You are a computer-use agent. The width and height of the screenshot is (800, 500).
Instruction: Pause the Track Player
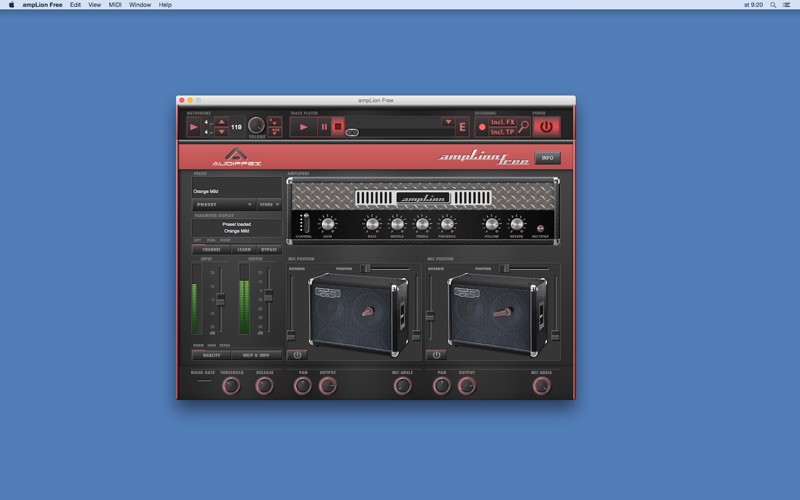point(324,127)
